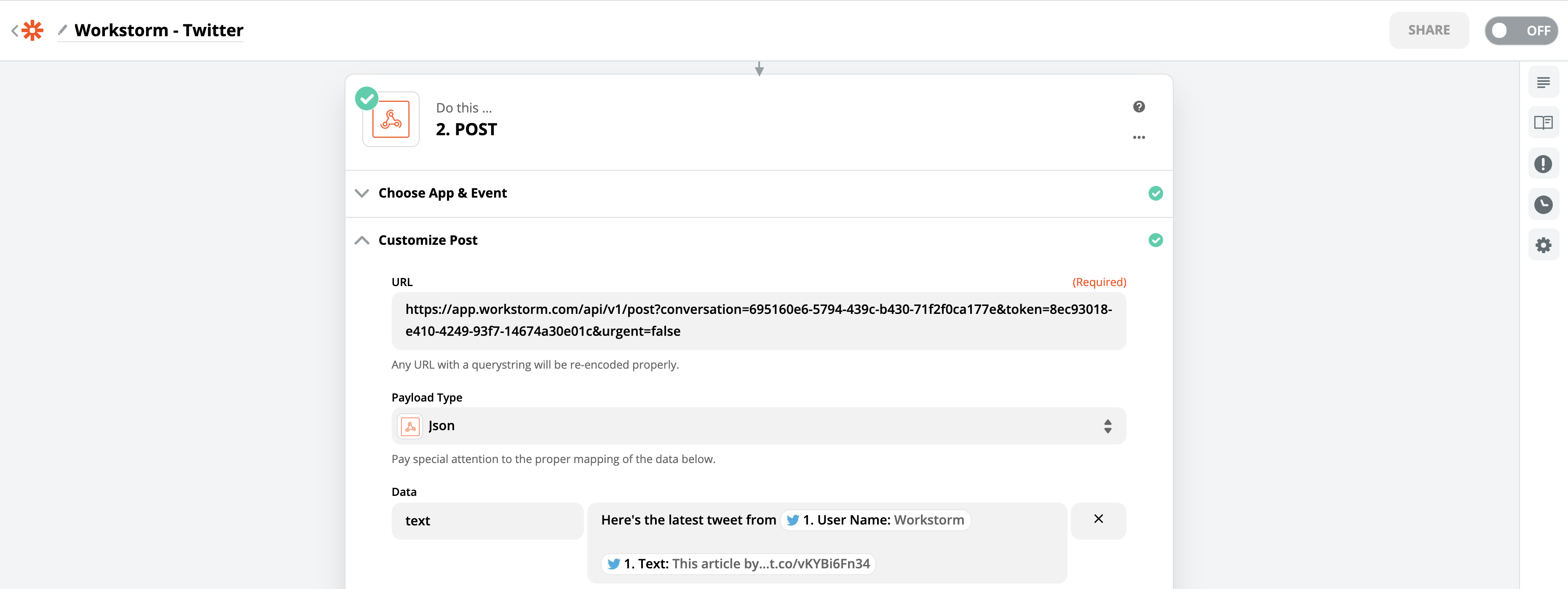
Task: Click the step title '2. POST'
Action: coord(466,130)
